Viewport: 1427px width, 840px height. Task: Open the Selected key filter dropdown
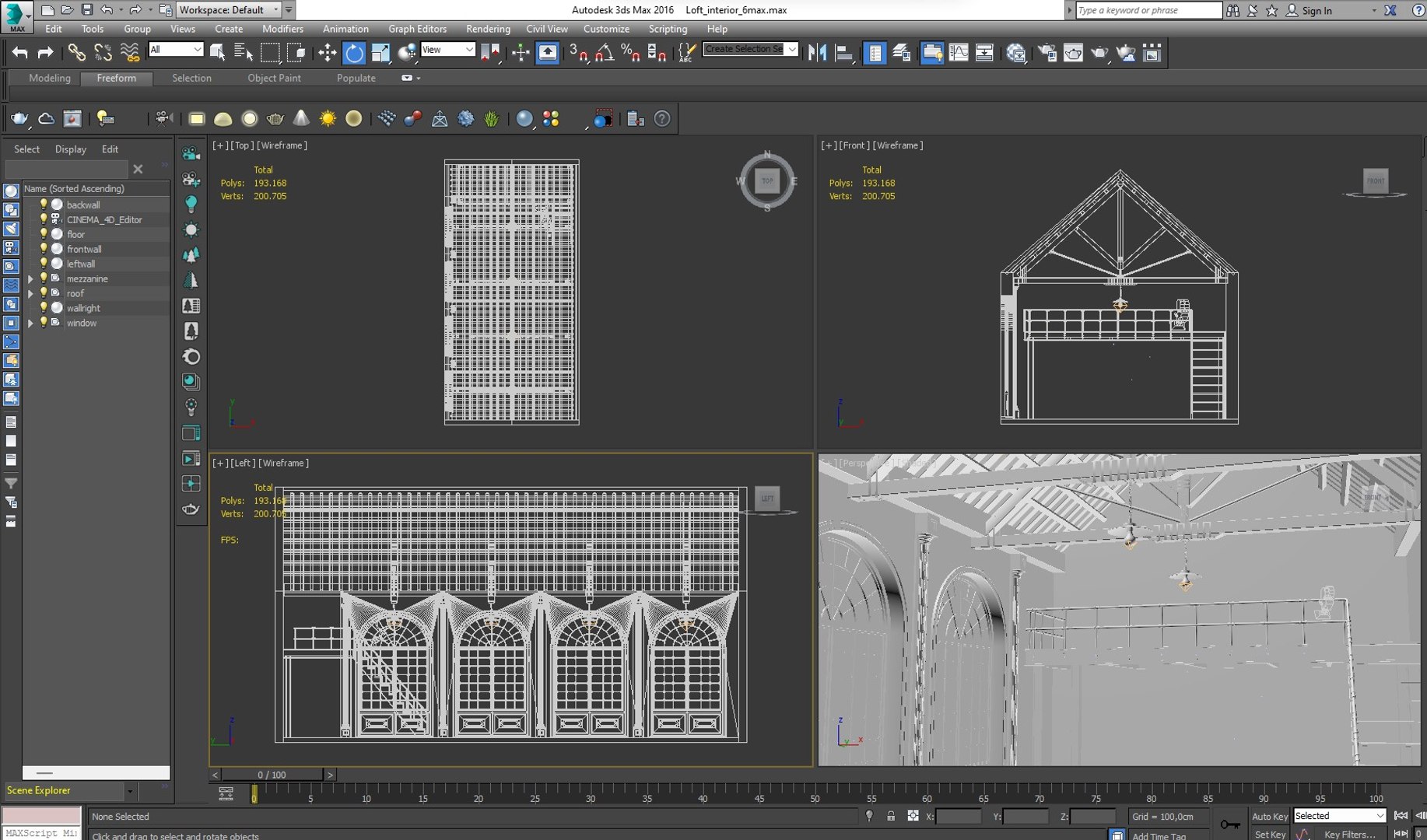[x=1339, y=816]
